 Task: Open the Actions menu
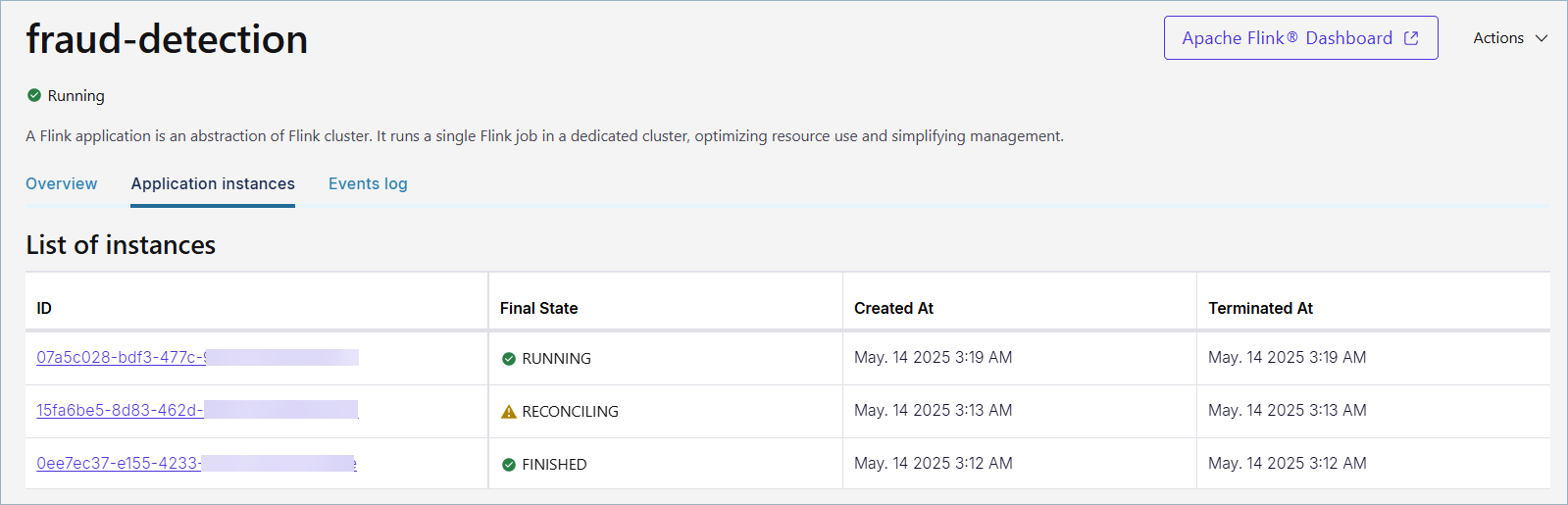(1498, 38)
